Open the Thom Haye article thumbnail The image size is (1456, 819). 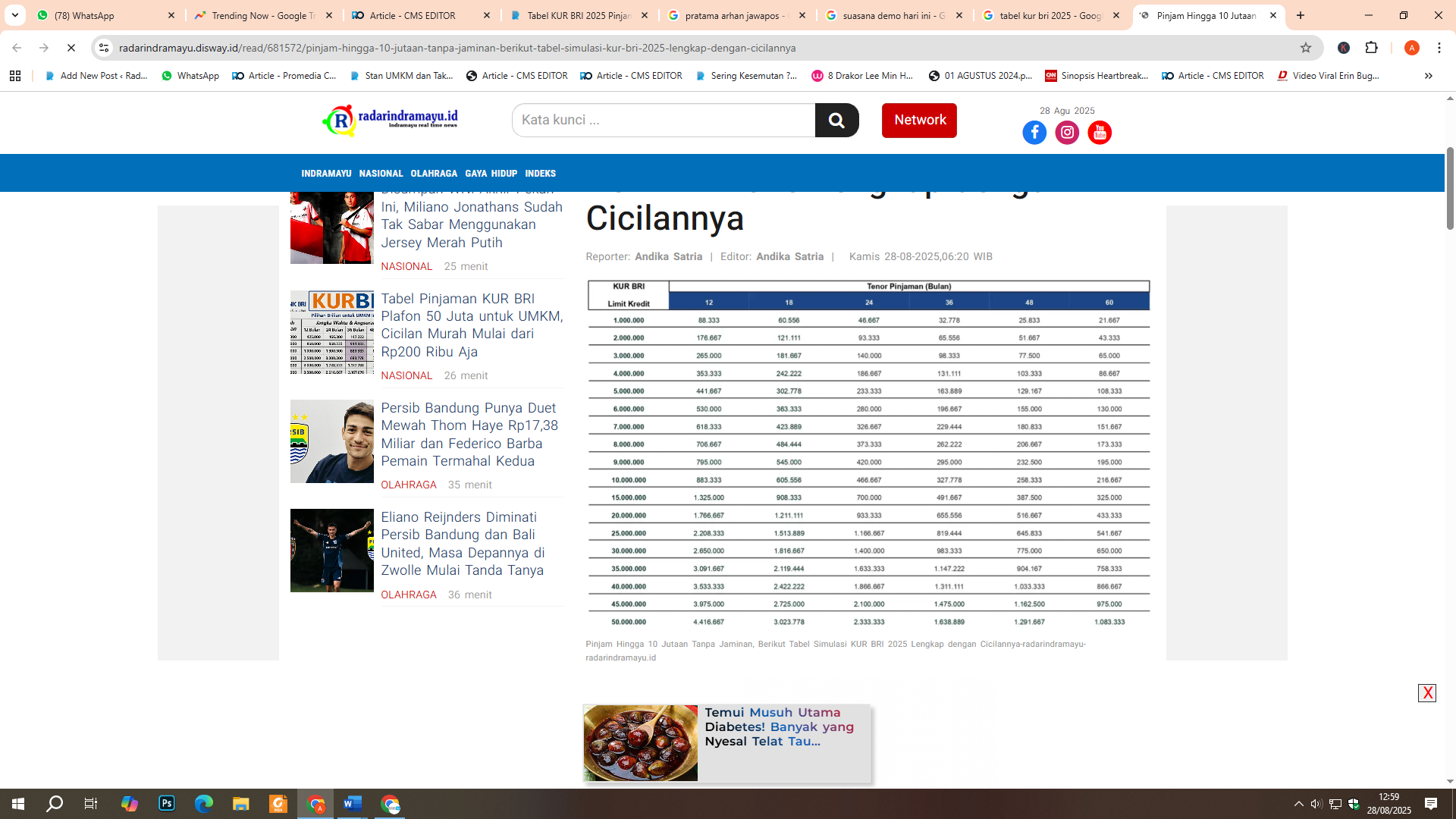(332, 441)
